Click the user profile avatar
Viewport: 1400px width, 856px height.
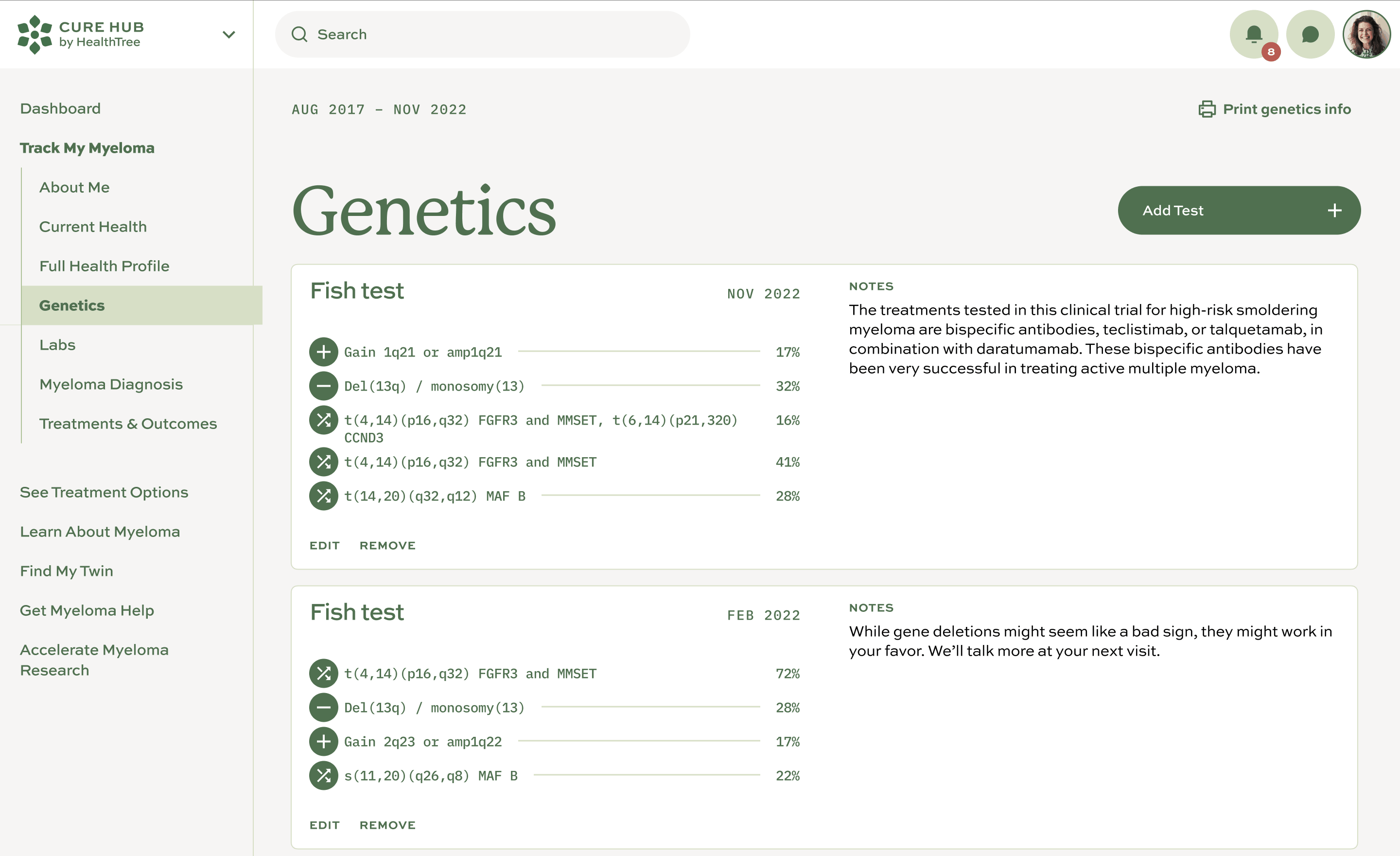(1366, 35)
